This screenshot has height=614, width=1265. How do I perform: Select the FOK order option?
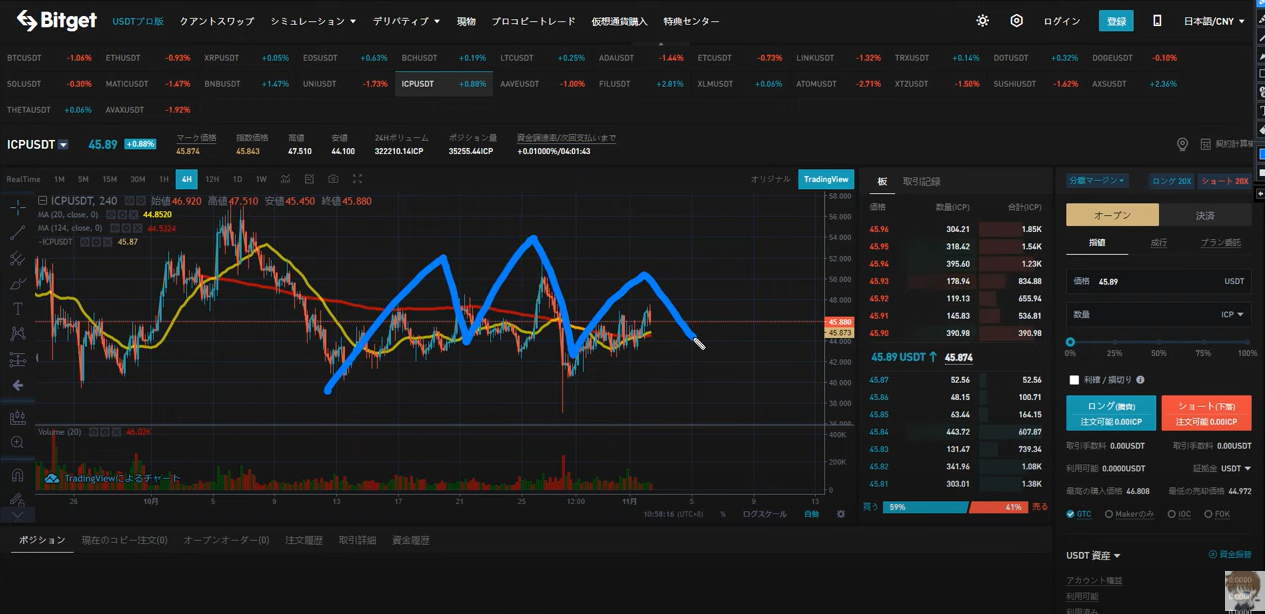(x=1208, y=514)
